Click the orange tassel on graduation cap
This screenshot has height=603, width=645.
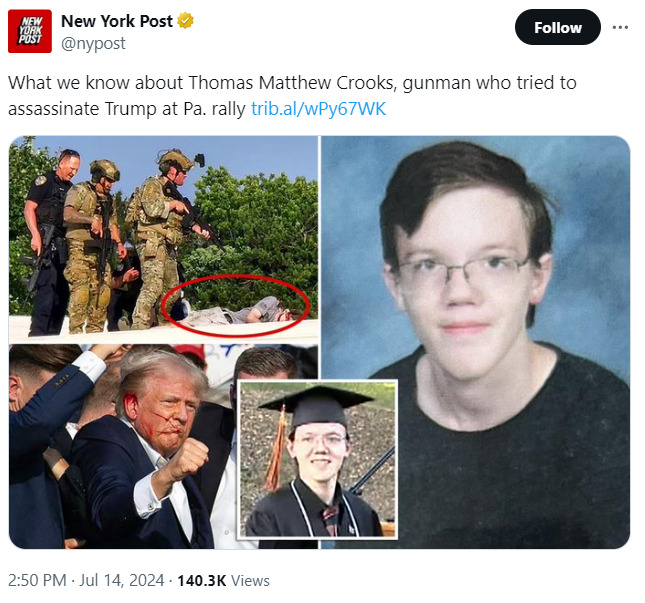276,447
